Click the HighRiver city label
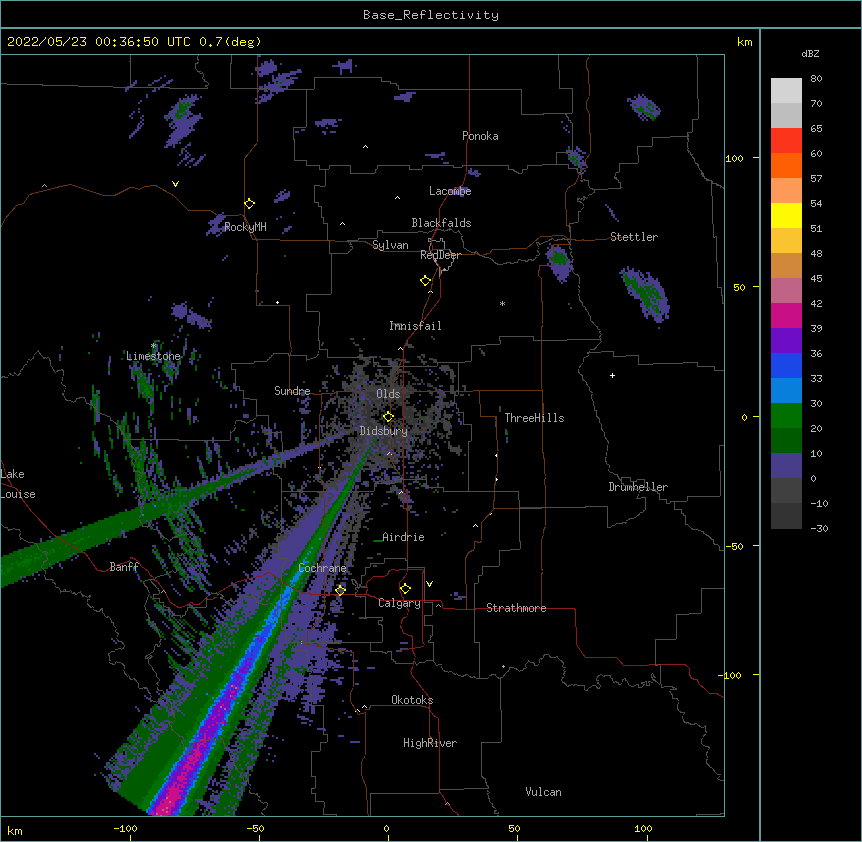 tap(430, 743)
